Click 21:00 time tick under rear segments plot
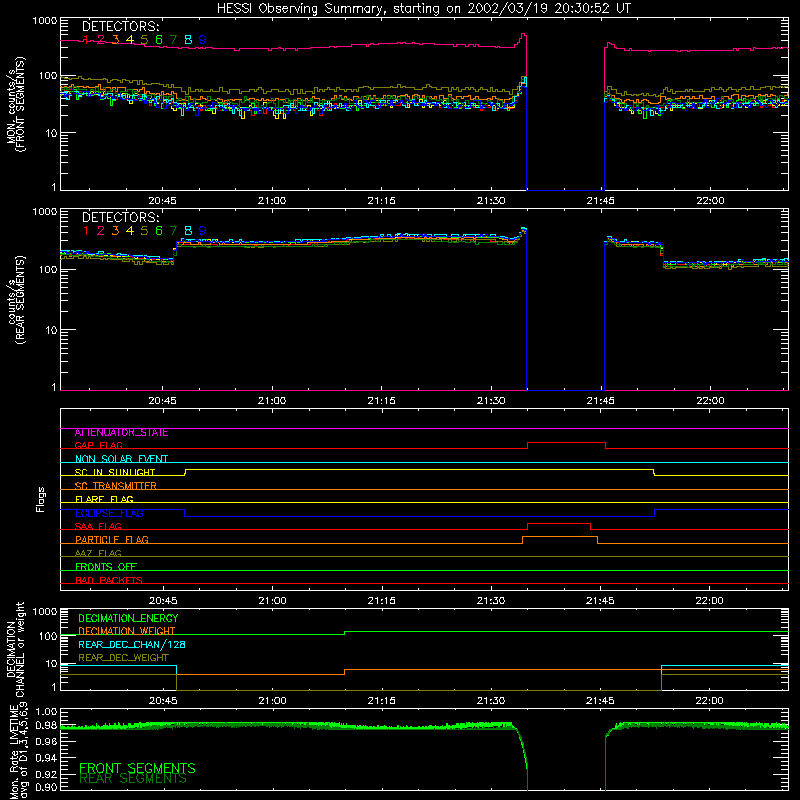Screen dimensions: 800x800 (x=272, y=401)
